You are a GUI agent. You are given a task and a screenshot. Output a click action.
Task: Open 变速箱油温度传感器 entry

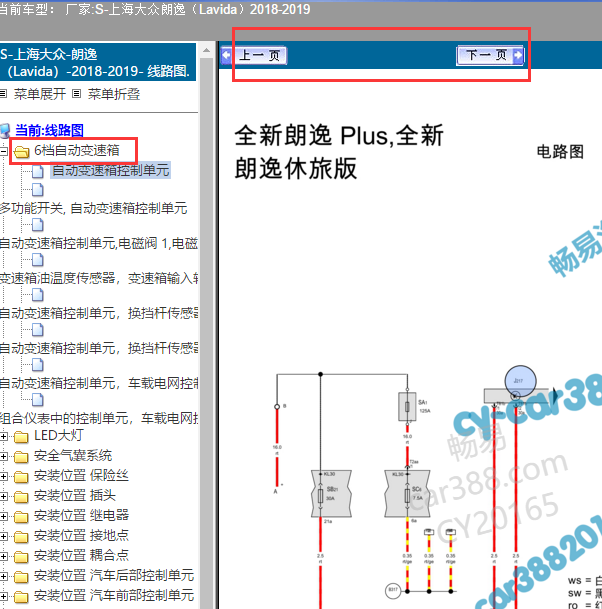click(99, 278)
